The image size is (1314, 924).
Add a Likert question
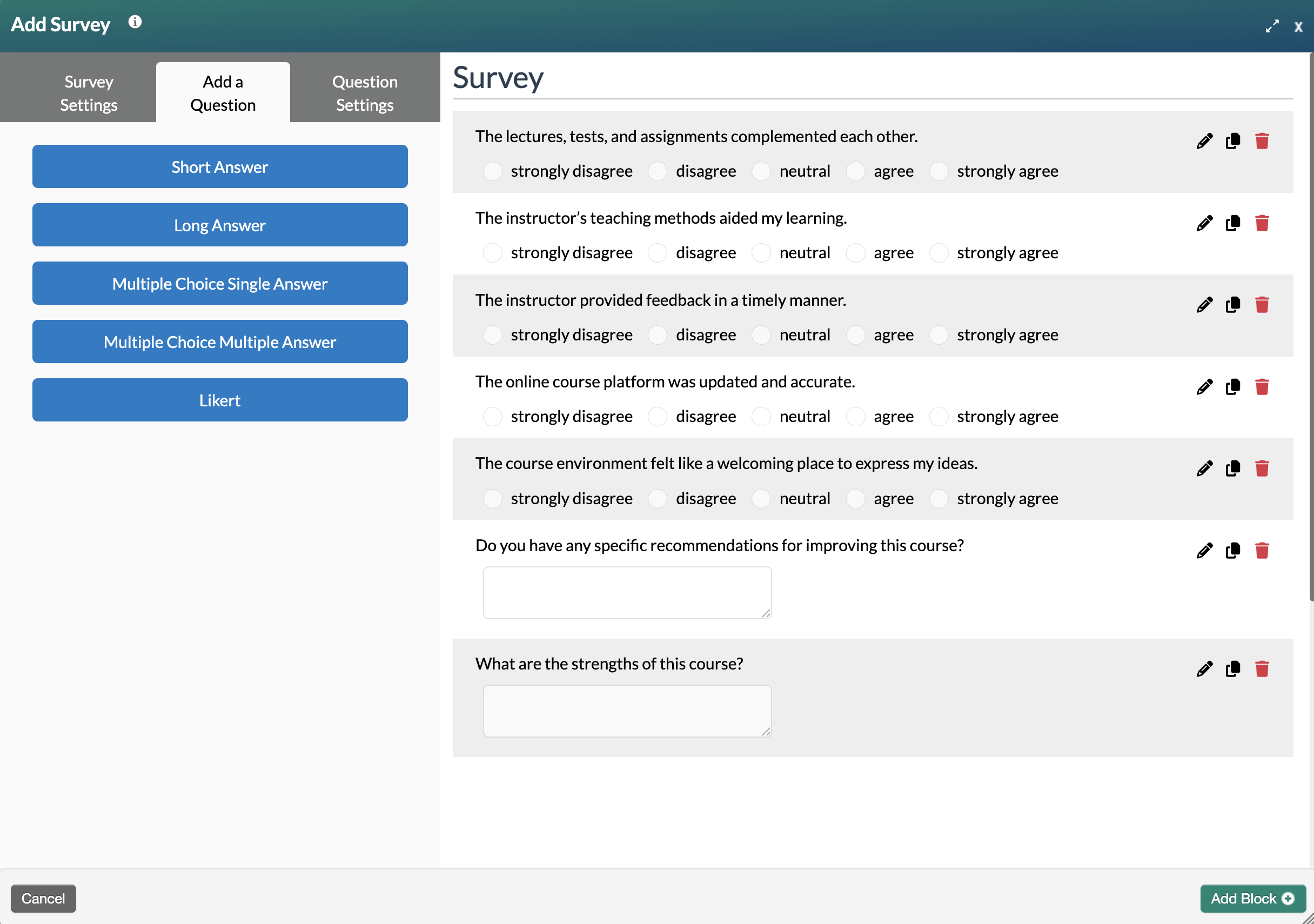point(220,400)
